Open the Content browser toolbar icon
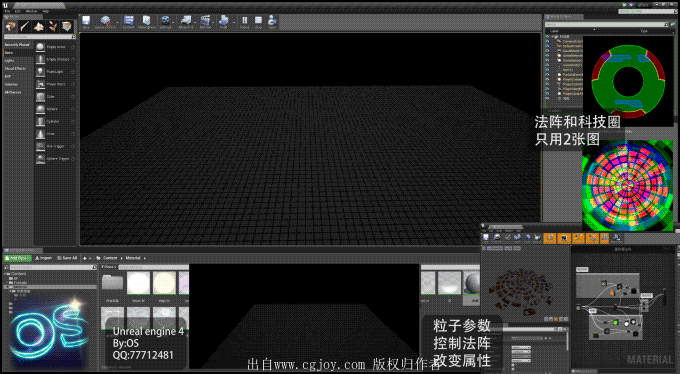680x374 pixels. click(x=128, y=20)
